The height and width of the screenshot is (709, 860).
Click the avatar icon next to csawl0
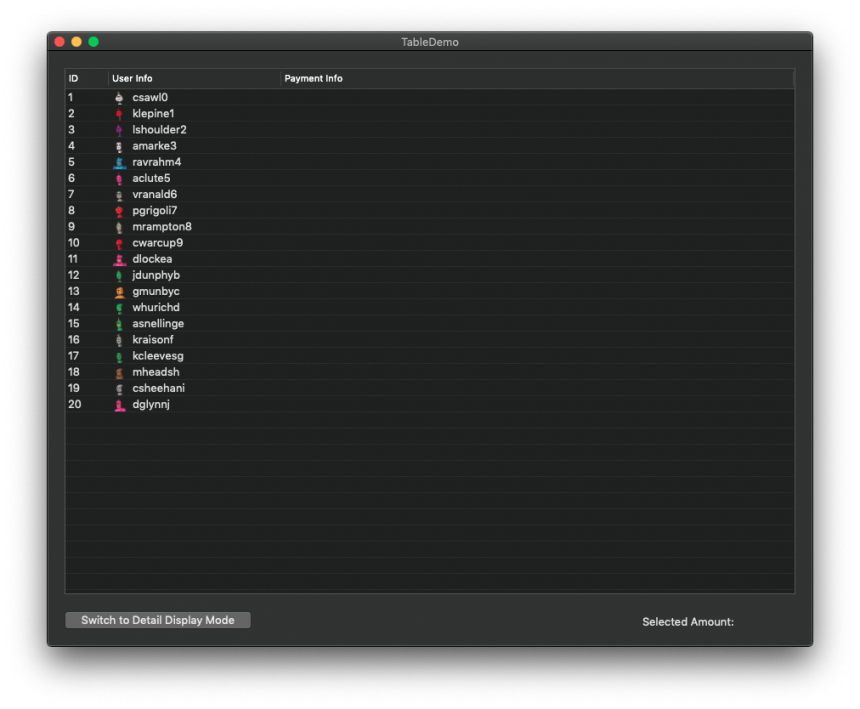120,97
